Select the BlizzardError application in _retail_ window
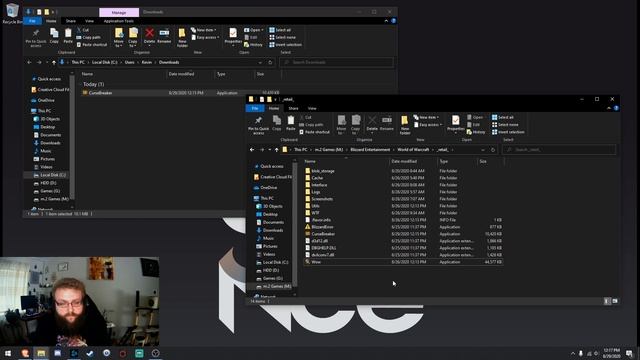 click(403, 227)
